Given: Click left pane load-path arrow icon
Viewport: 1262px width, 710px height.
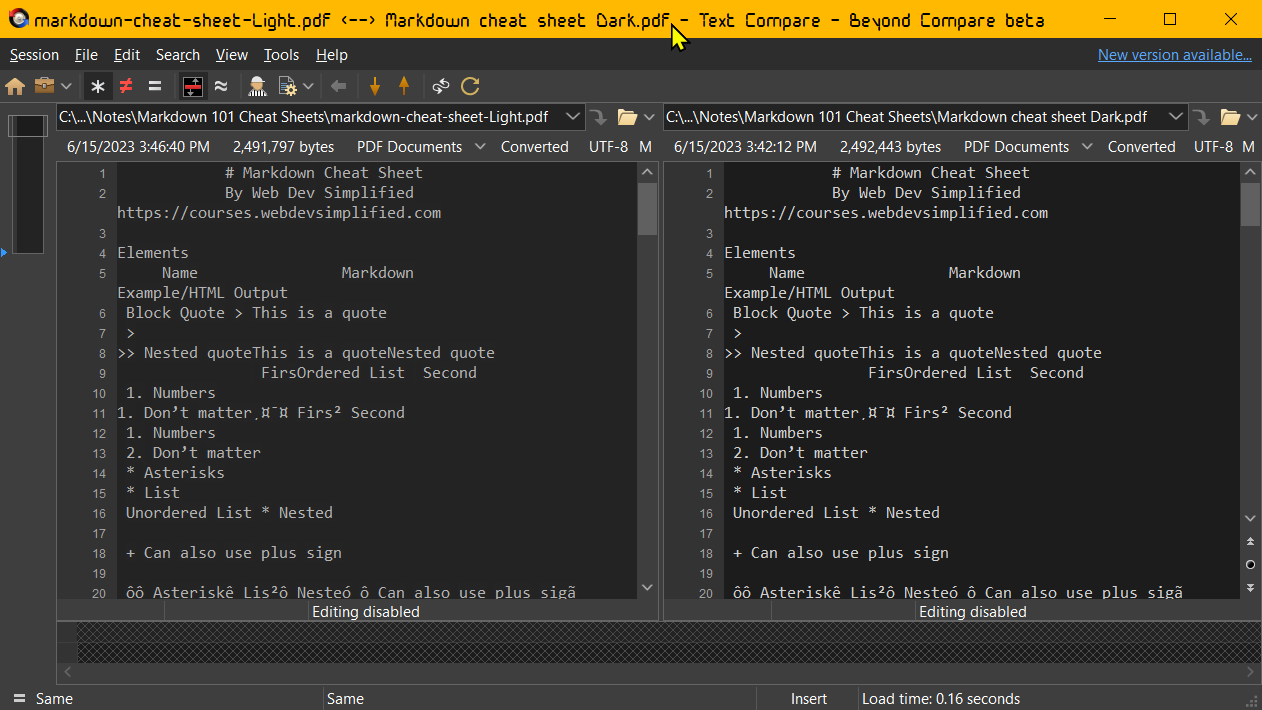Looking at the screenshot, I should [x=598, y=117].
